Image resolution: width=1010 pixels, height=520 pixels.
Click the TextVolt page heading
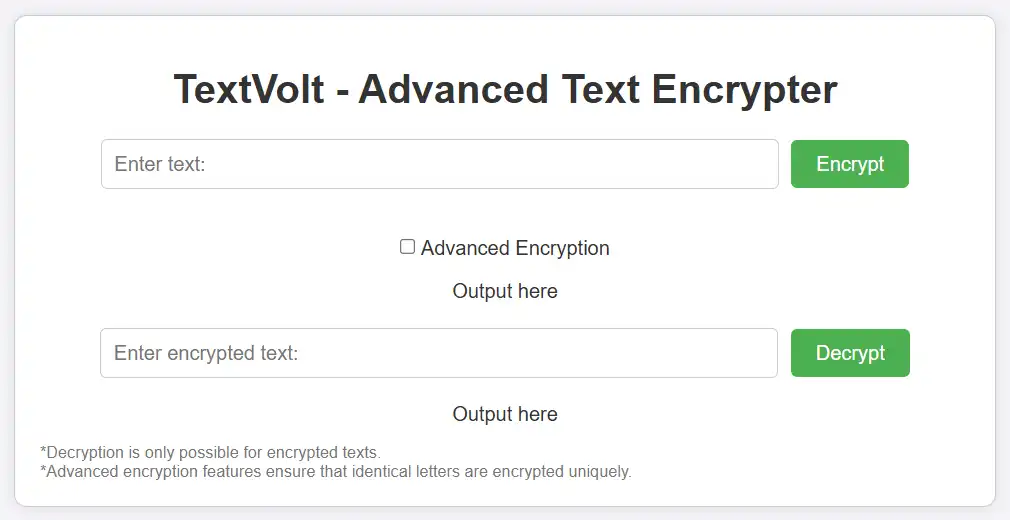click(505, 90)
